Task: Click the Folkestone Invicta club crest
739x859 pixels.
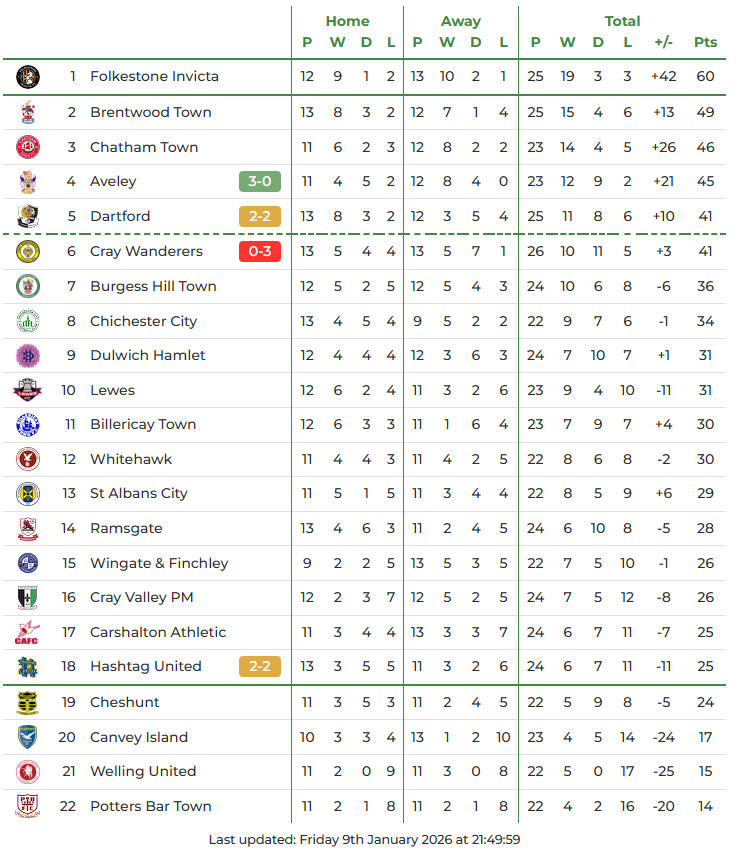Action: (28, 76)
